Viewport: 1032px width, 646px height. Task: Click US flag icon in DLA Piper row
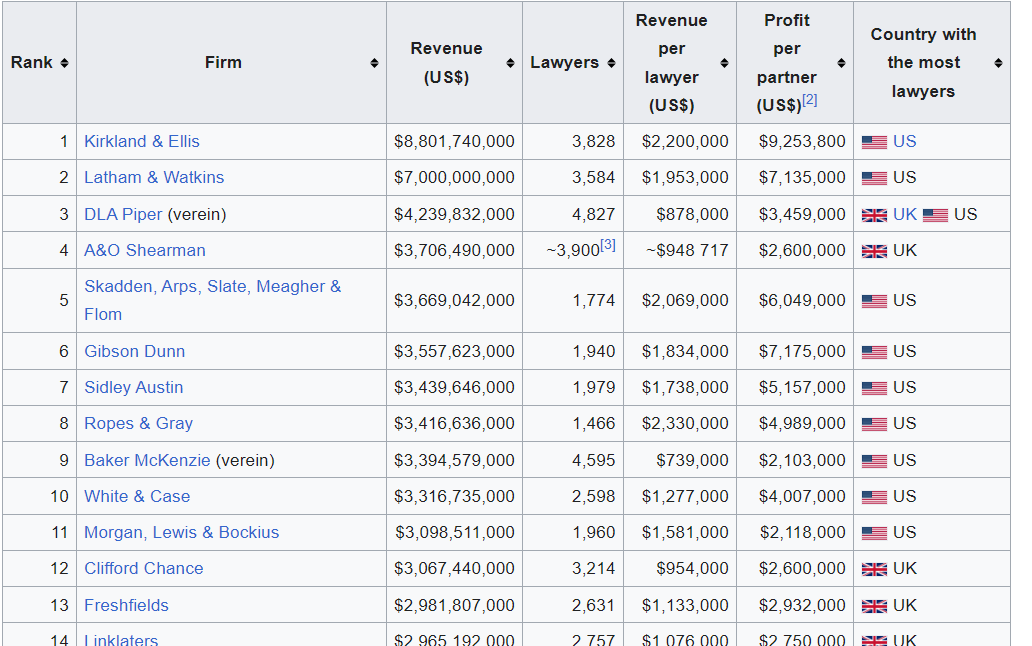coord(935,215)
